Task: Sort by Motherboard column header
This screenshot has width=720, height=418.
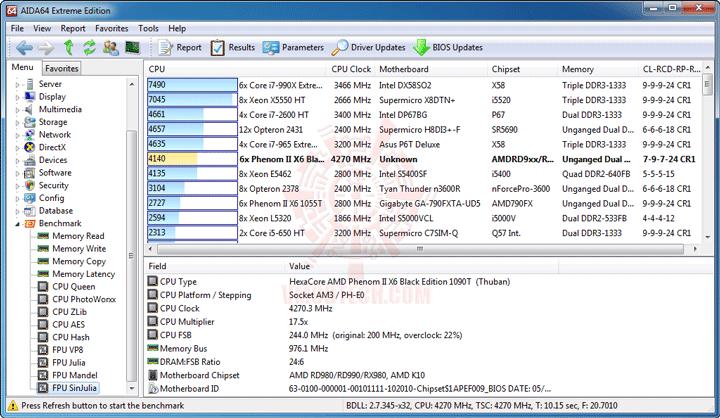Action: click(431, 69)
